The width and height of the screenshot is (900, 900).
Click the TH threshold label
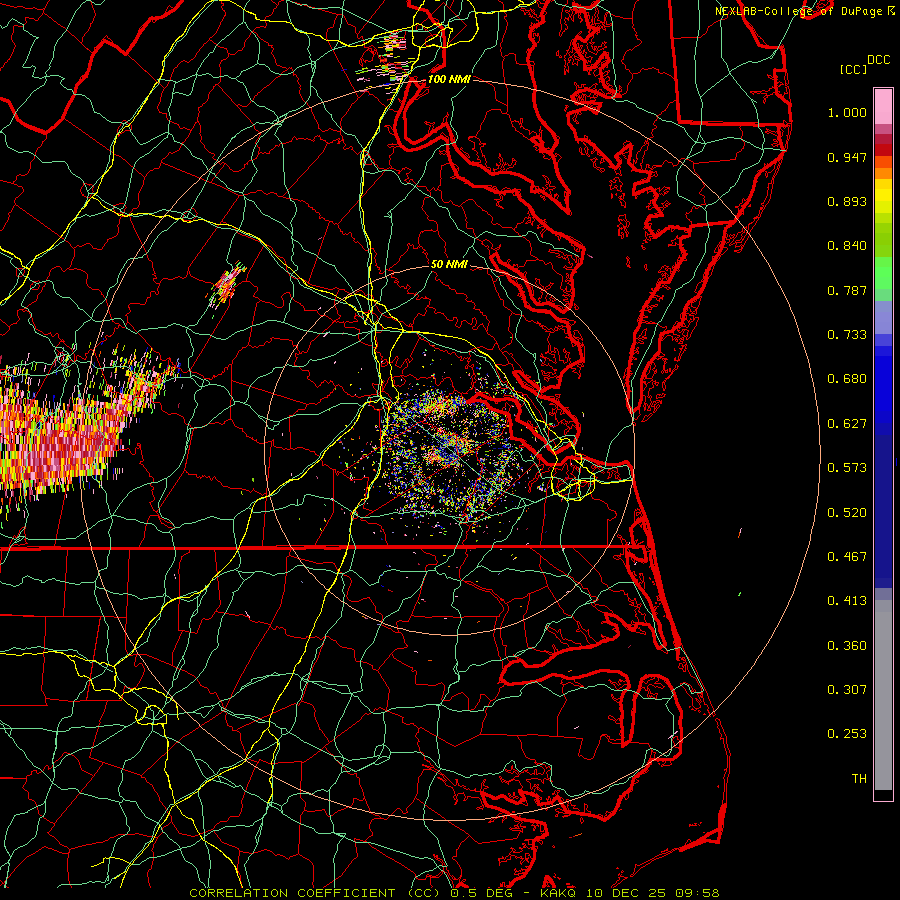tap(859, 779)
